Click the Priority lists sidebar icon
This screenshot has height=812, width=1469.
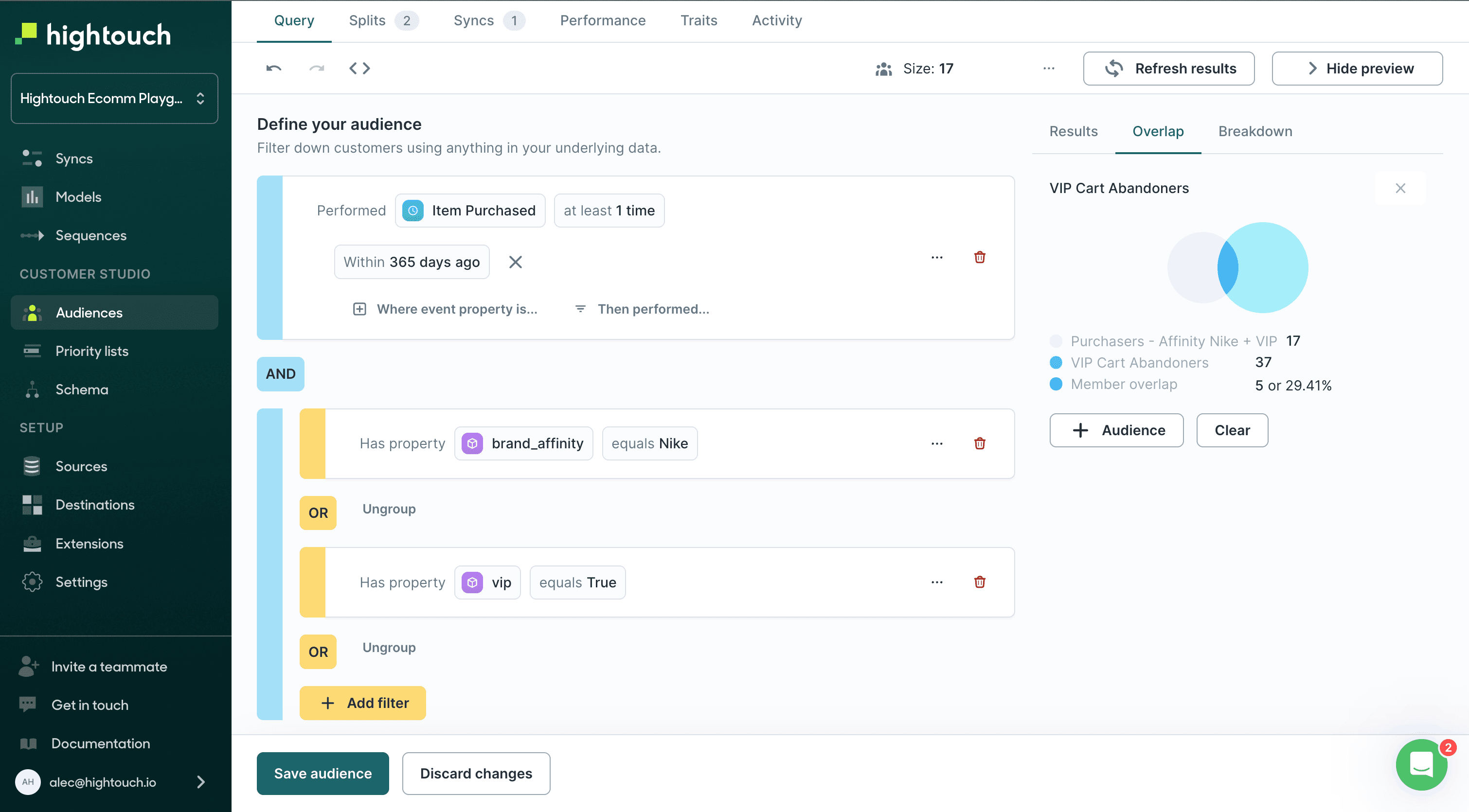click(x=34, y=350)
